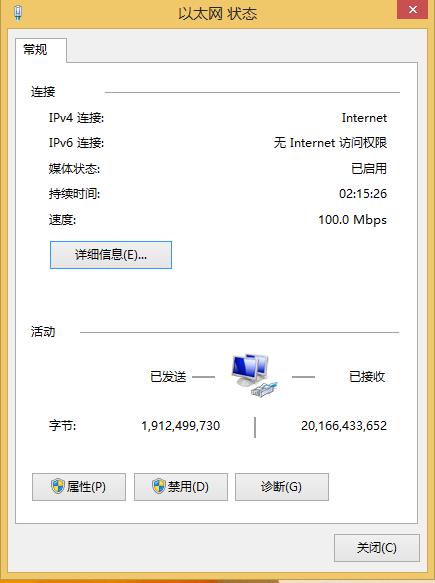This screenshot has height=583, width=435.
Task: Click the 无 Internet 访问权限 IPv6 status
Action: point(331,143)
